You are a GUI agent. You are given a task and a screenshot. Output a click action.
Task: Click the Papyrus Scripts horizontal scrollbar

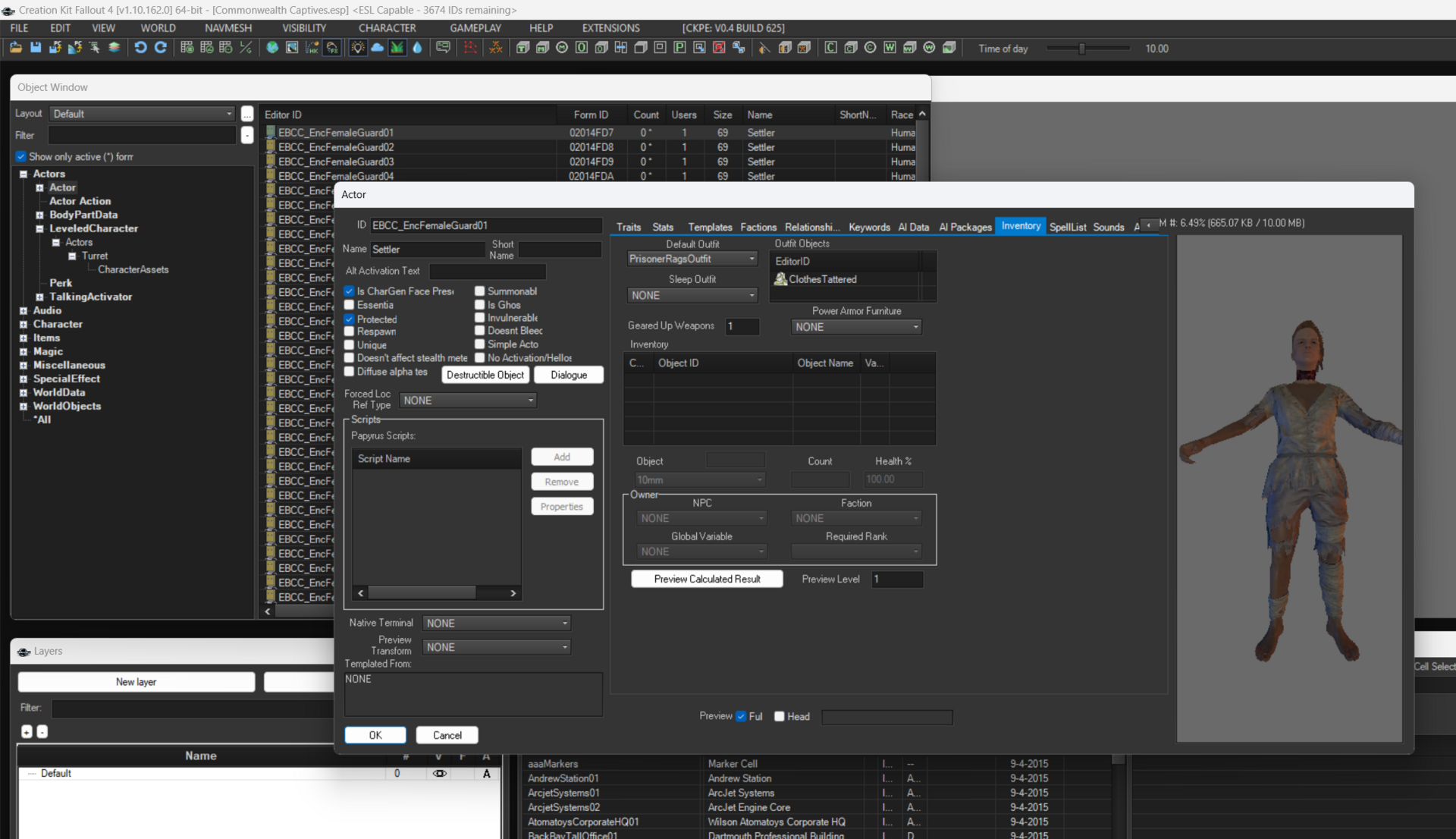click(437, 593)
